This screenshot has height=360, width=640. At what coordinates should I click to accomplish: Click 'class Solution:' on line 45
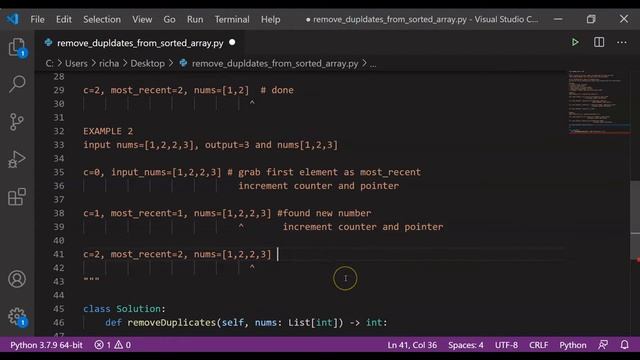click(x=124, y=309)
